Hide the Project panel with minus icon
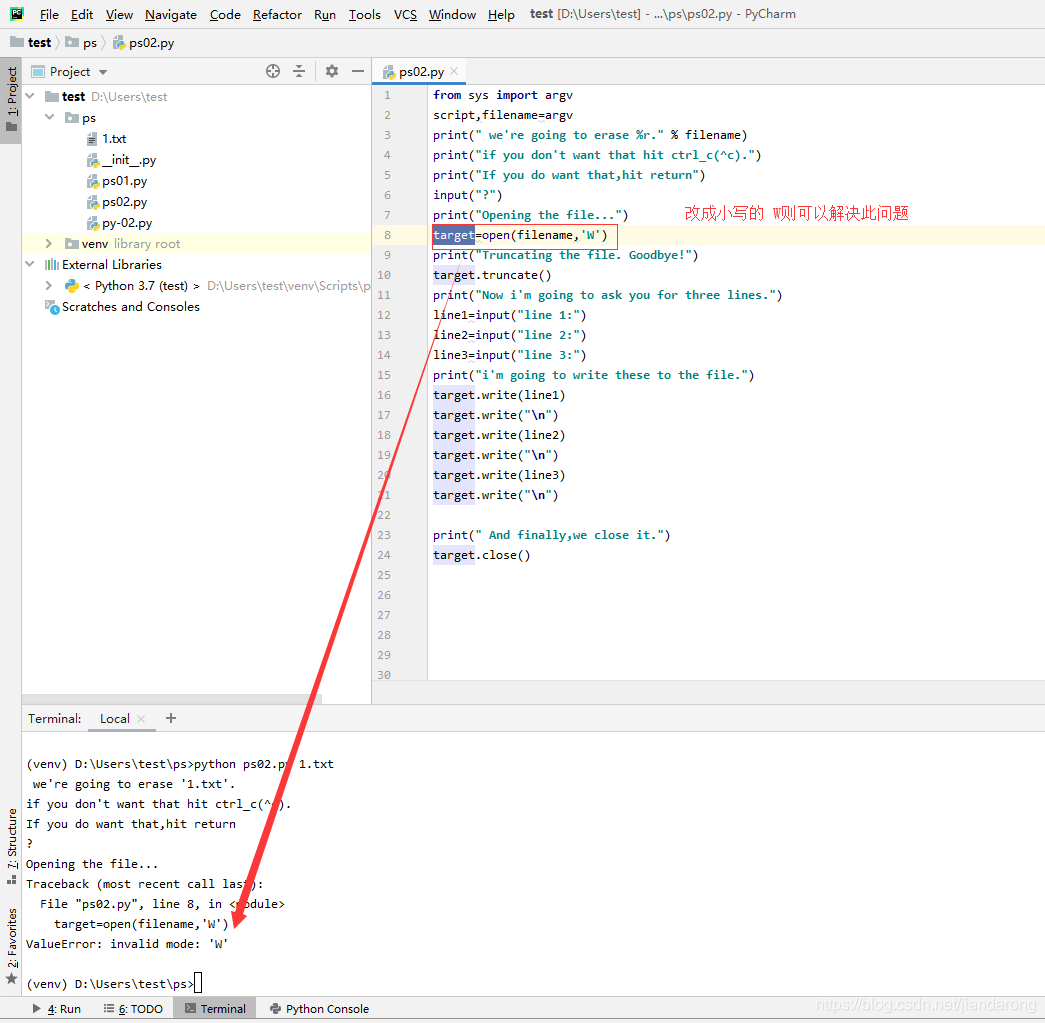 coord(358,71)
